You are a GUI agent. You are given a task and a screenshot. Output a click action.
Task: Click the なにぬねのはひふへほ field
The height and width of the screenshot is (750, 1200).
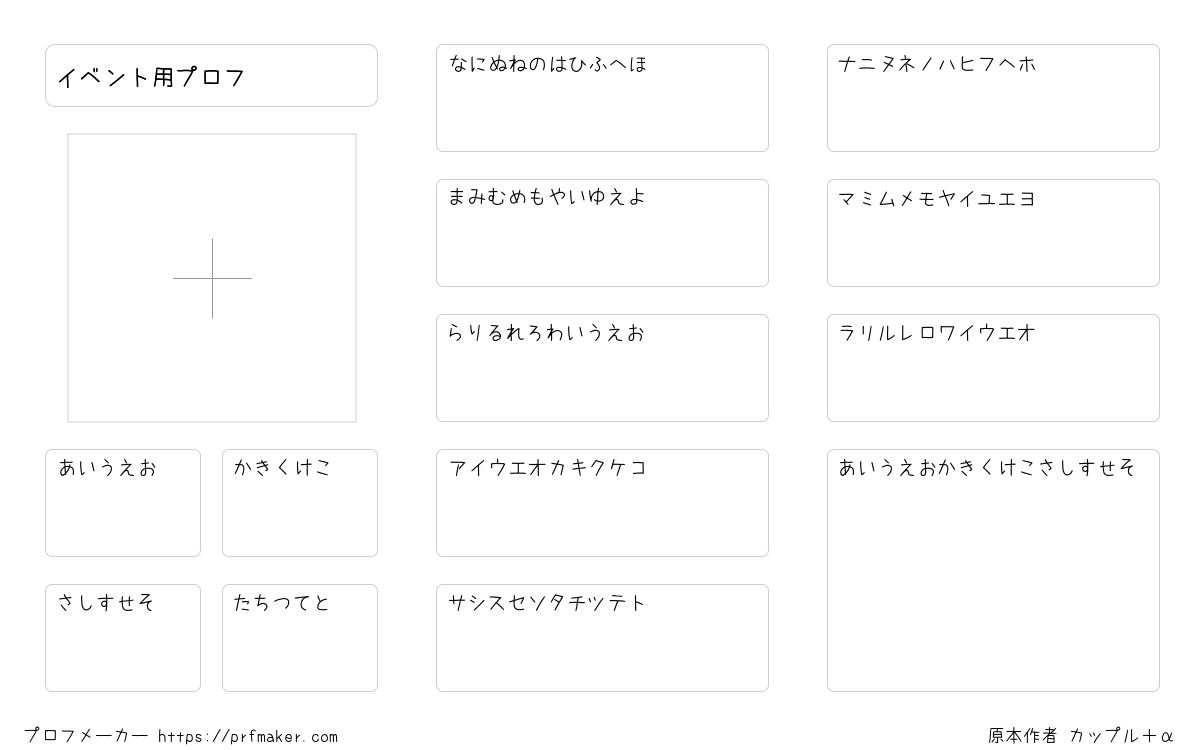point(602,98)
